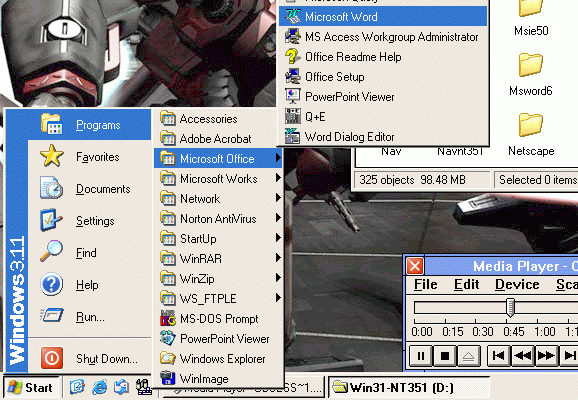Expand the WS_FTPLE submenu arrow
Viewport: 578px width, 400px height.
click(278, 298)
